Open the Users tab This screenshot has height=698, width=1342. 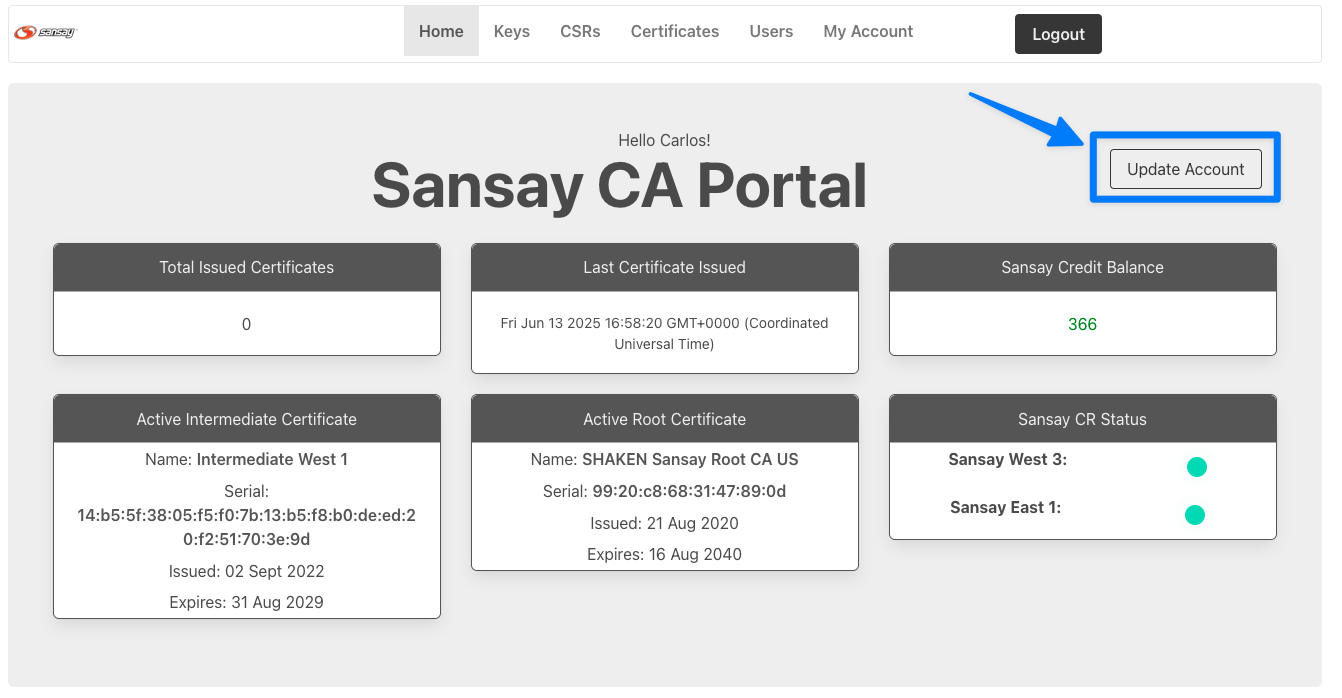point(771,31)
